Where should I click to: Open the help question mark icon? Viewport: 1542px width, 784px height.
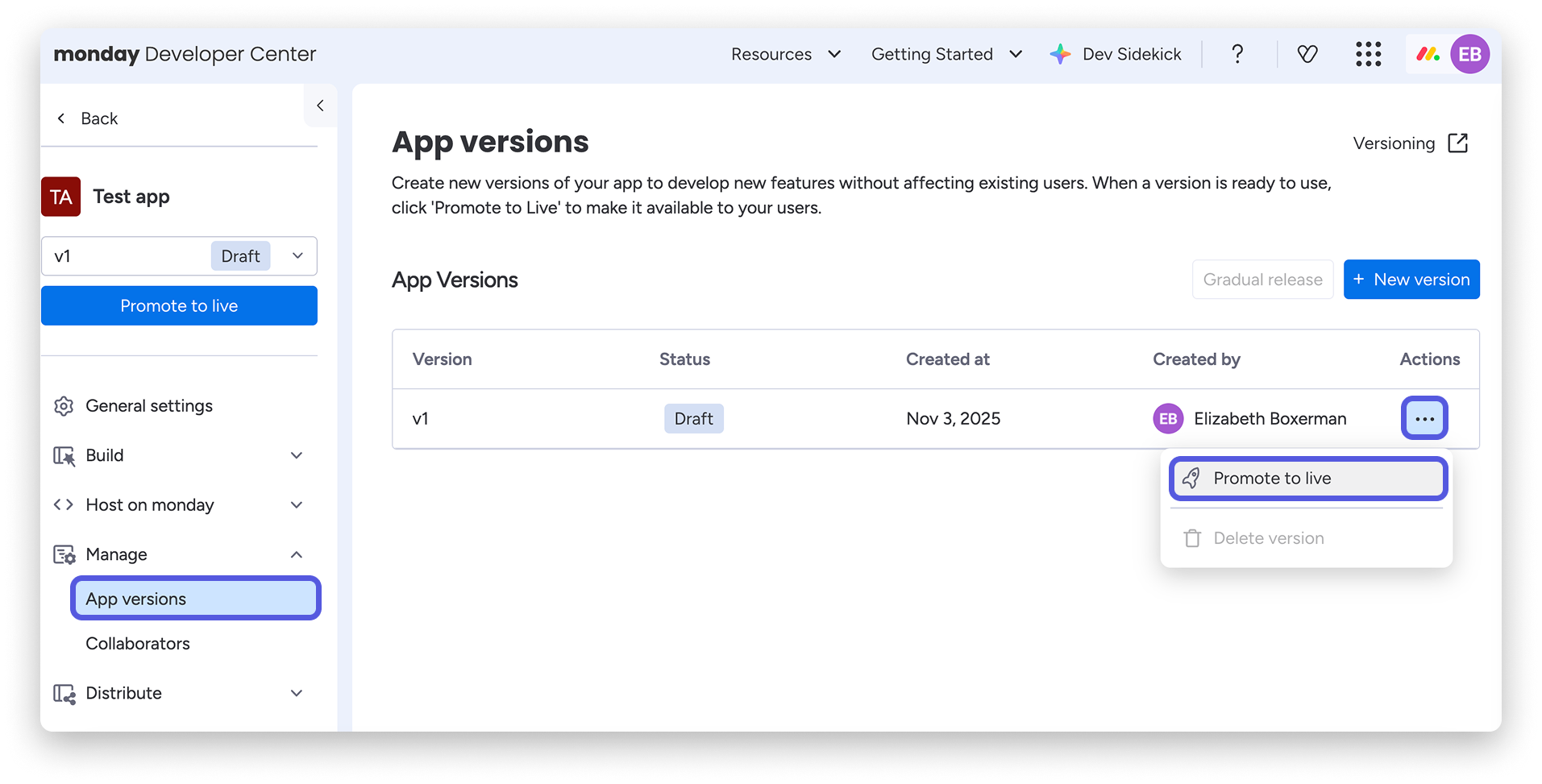pyautogui.click(x=1237, y=54)
